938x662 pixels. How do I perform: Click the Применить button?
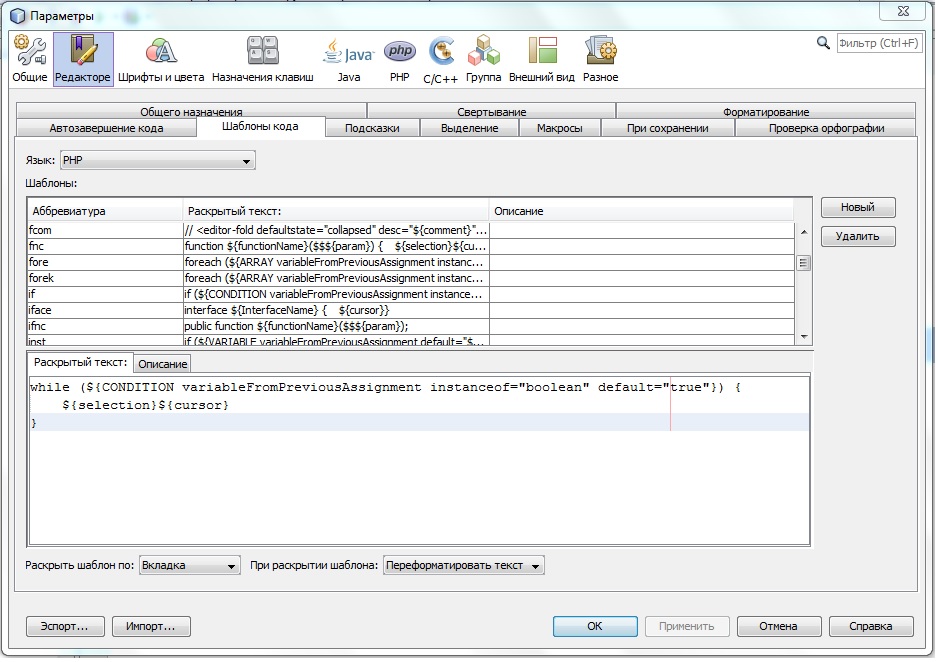click(687, 626)
